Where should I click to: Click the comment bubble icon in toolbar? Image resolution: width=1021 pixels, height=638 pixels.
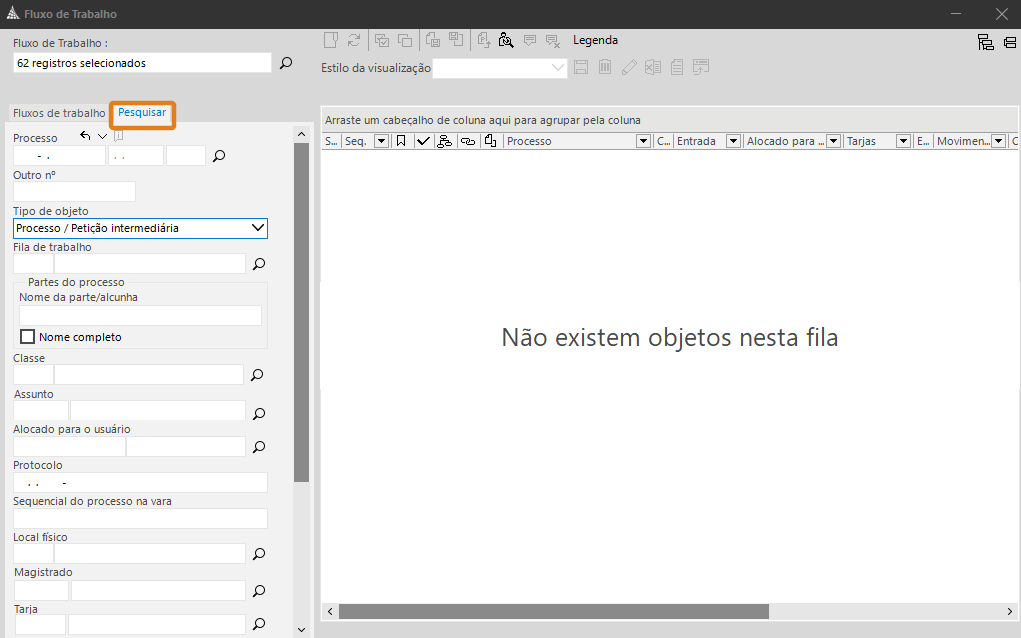point(530,40)
